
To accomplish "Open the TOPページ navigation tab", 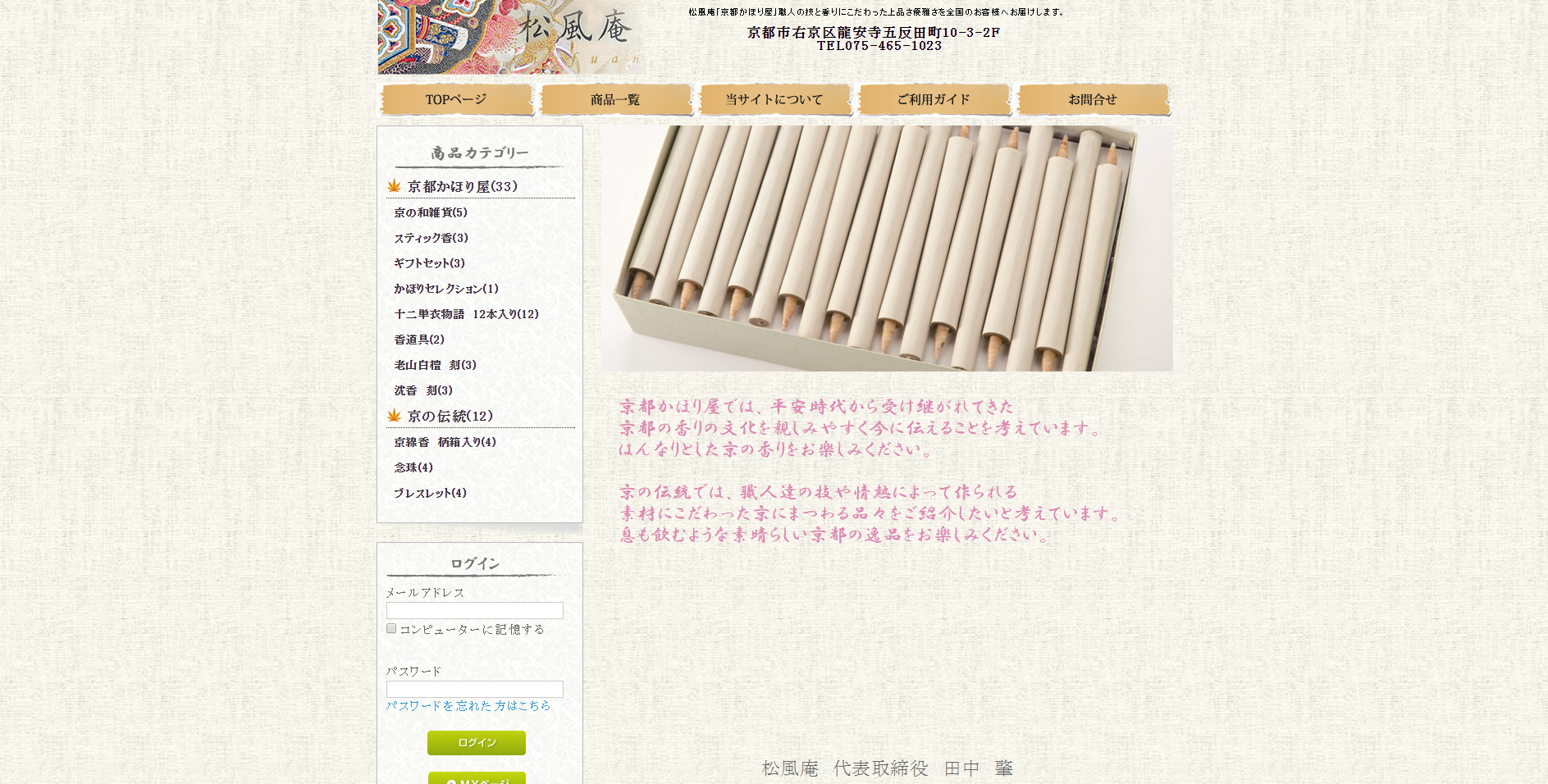I will [456, 99].
